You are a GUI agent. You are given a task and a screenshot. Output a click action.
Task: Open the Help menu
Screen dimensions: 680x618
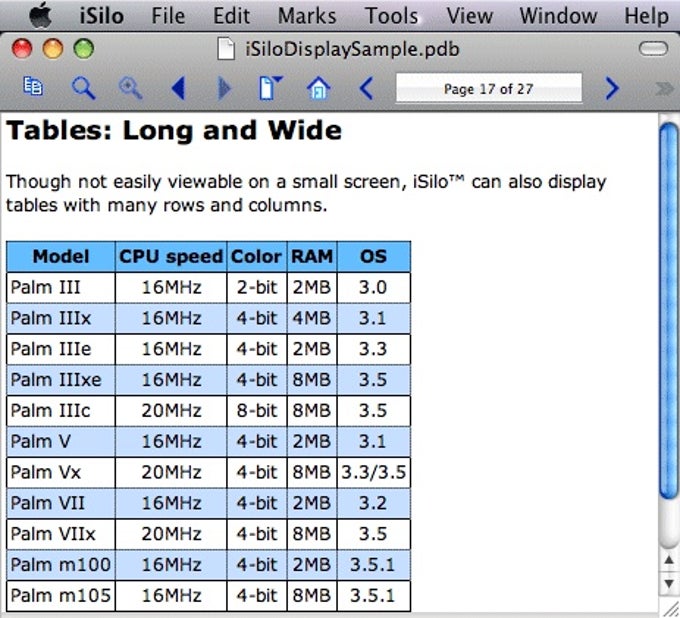coord(646,16)
